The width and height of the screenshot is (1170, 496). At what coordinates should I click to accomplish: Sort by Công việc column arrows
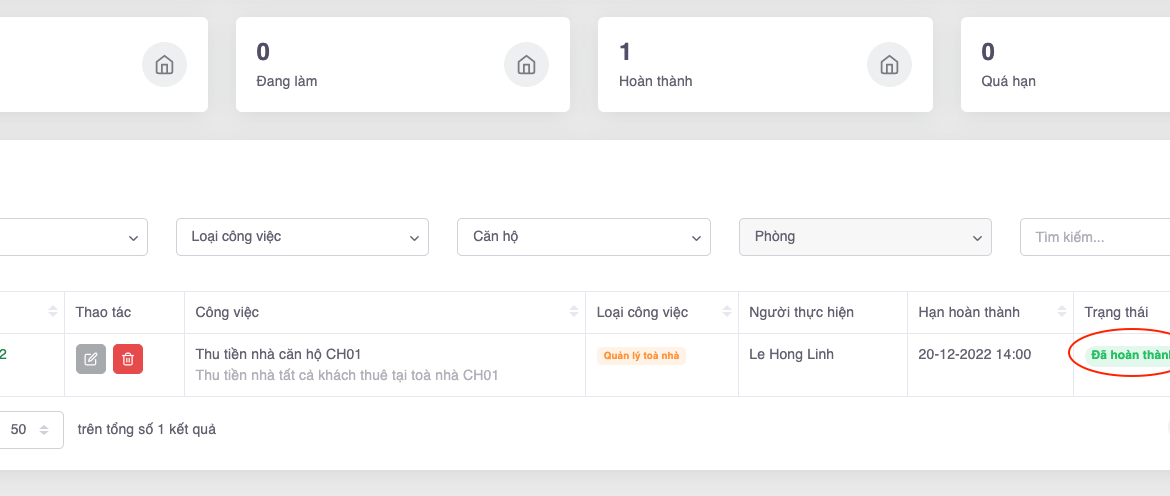574,312
